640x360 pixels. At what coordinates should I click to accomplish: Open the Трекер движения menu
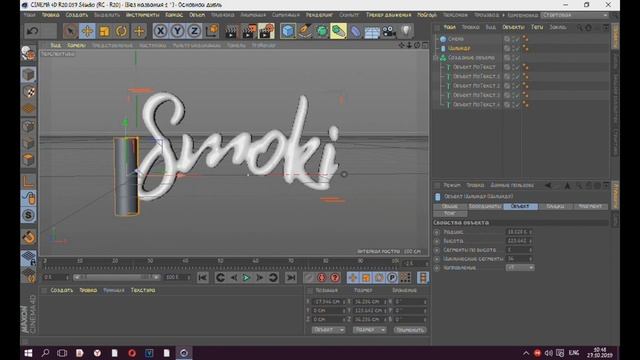tap(388, 15)
